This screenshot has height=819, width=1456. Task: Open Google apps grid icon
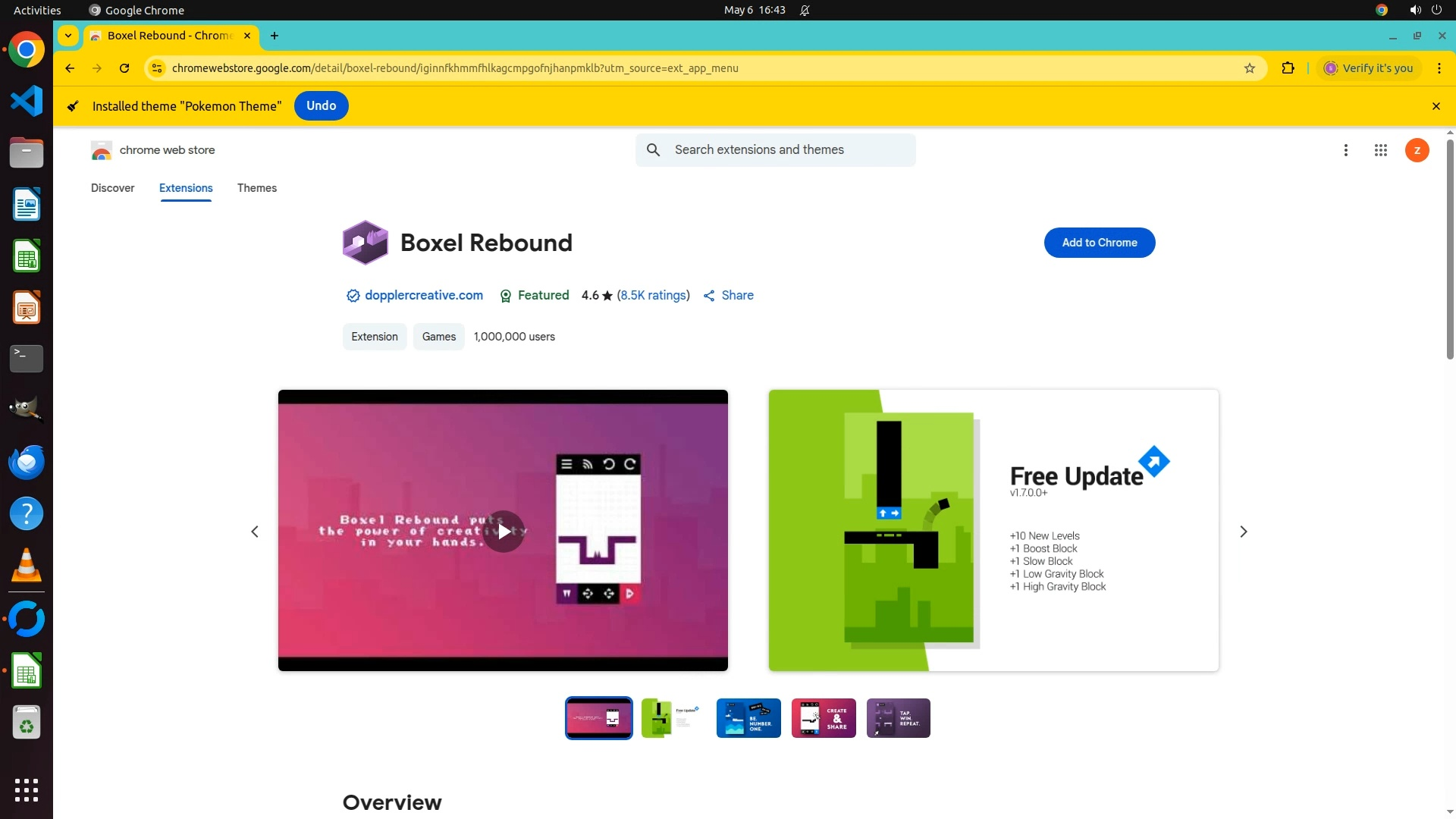[1380, 150]
